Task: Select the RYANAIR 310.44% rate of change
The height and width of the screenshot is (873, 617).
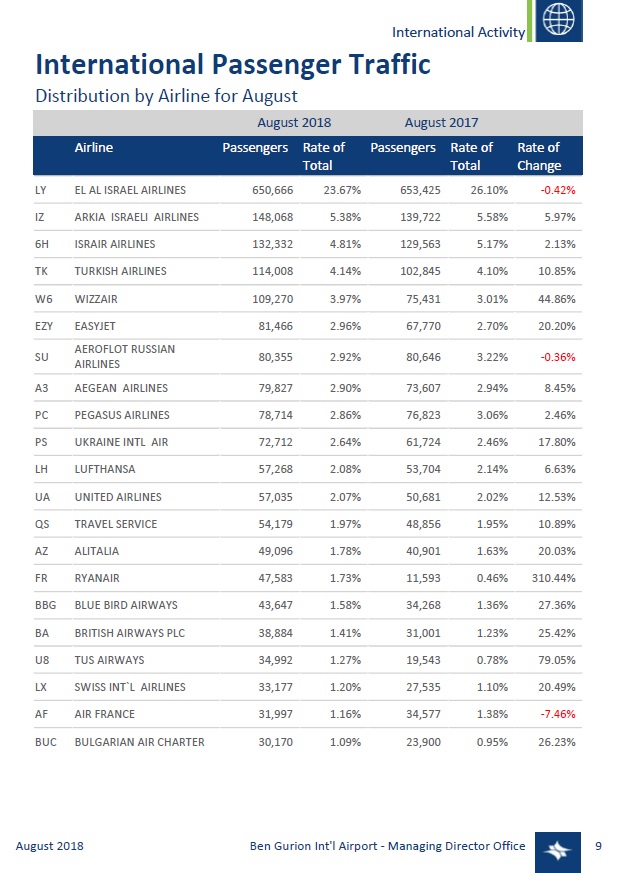Action: click(549, 578)
